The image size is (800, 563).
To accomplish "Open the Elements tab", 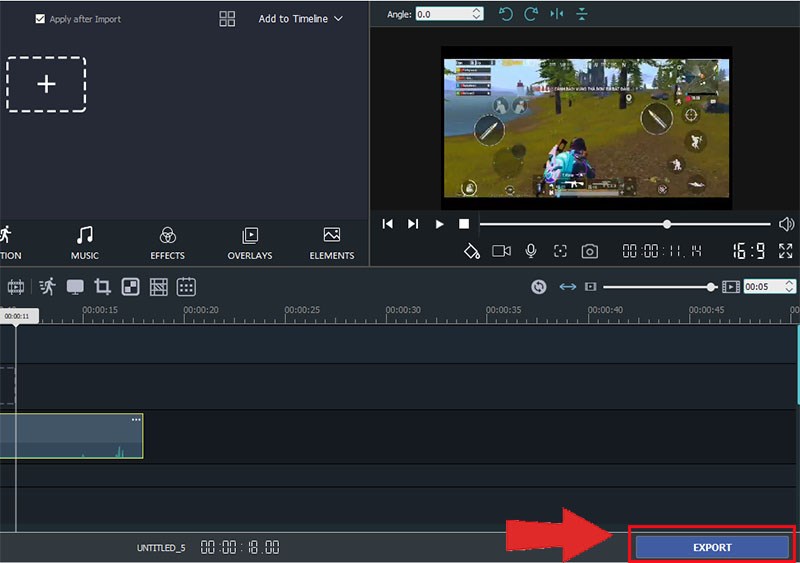I will point(332,242).
